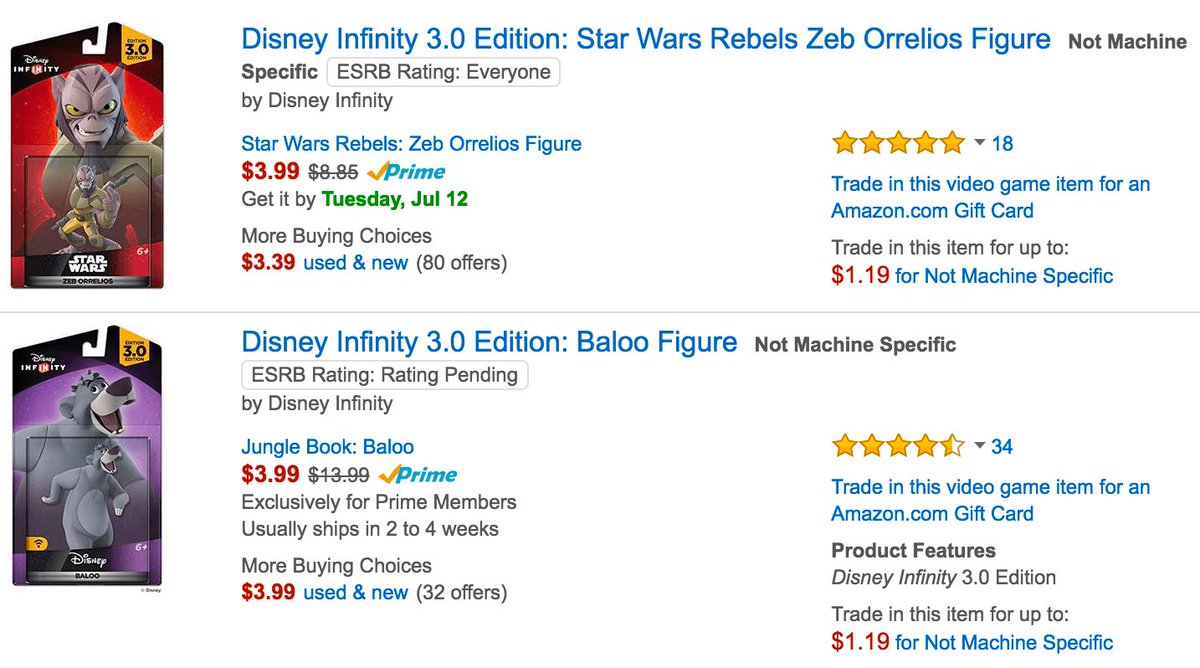Open Star Wars Rebels Zeb Orrelios Figure title
1200x668 pixels.
(645, 40)
